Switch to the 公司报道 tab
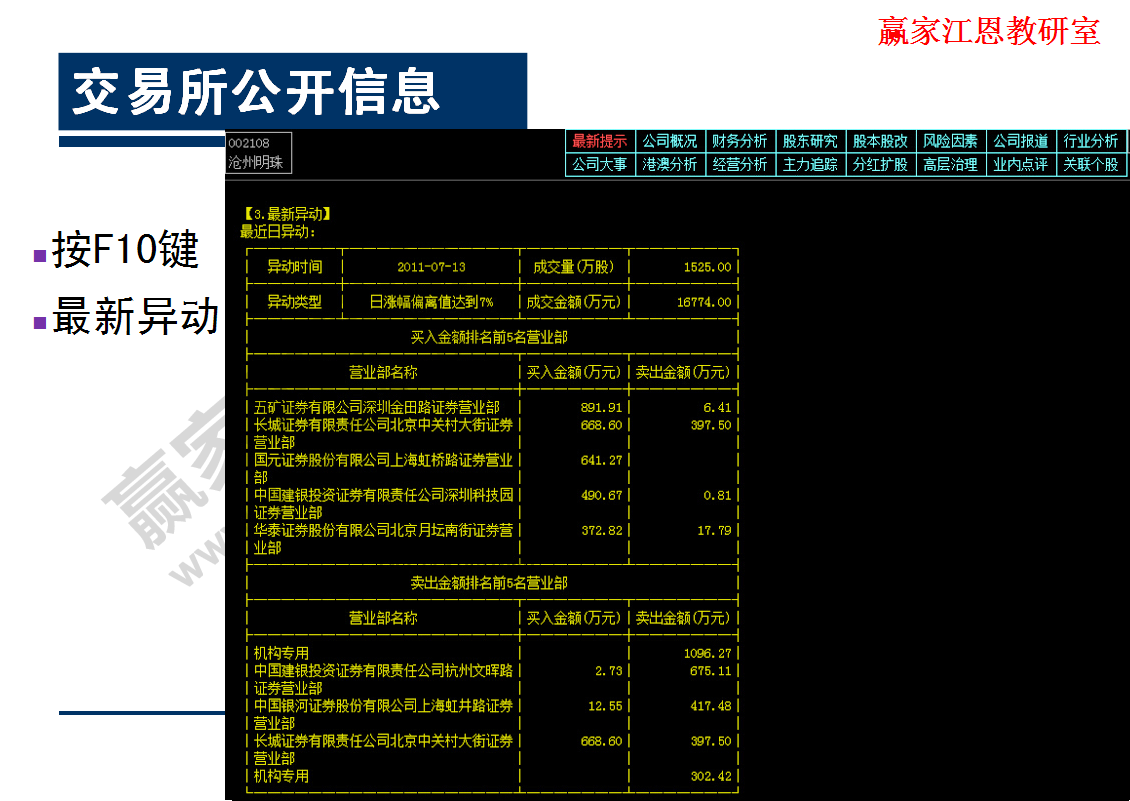The image size is (1130, 801). point(1020,141)
